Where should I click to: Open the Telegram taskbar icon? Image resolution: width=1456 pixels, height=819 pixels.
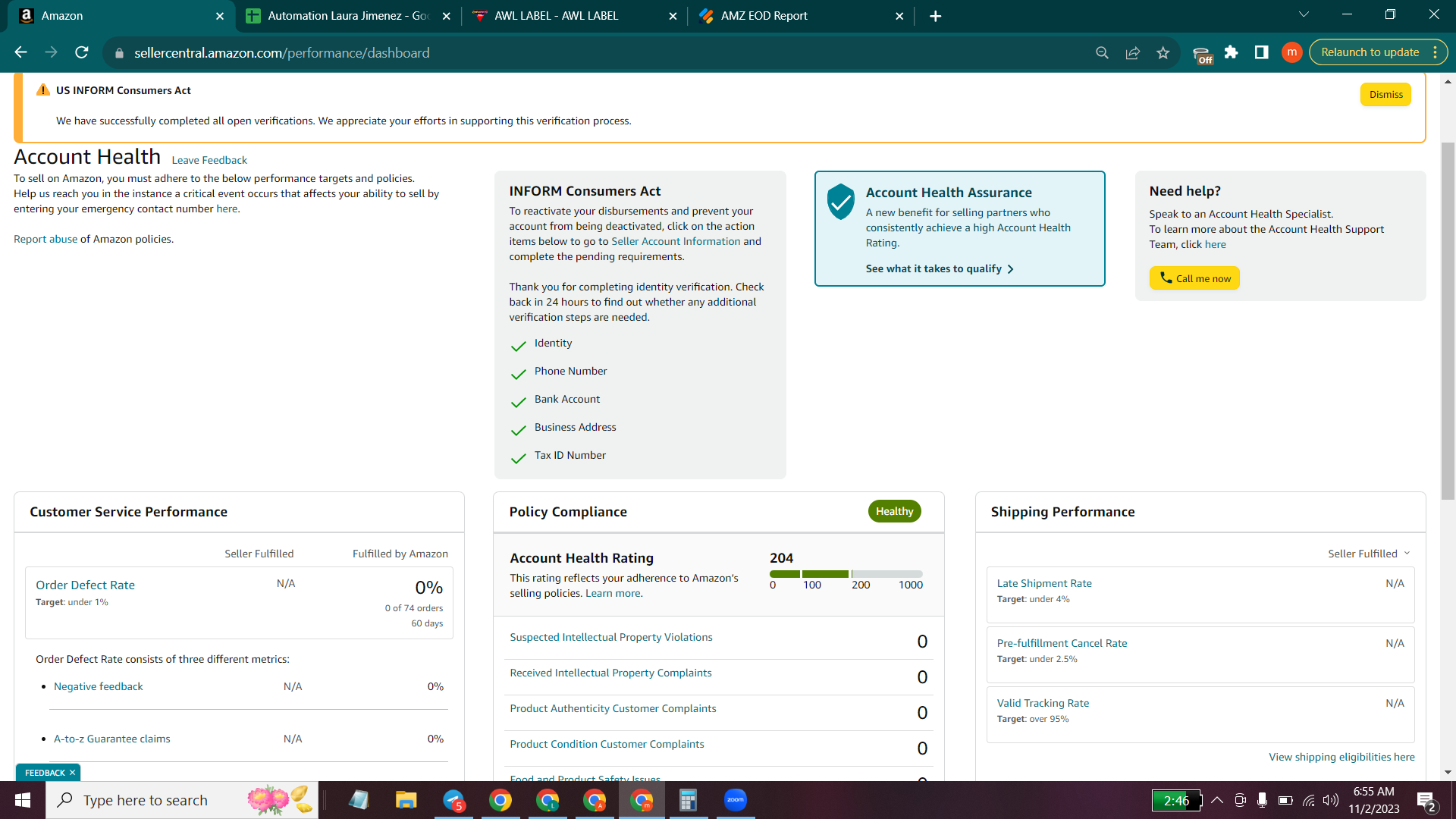click(453, 800)
